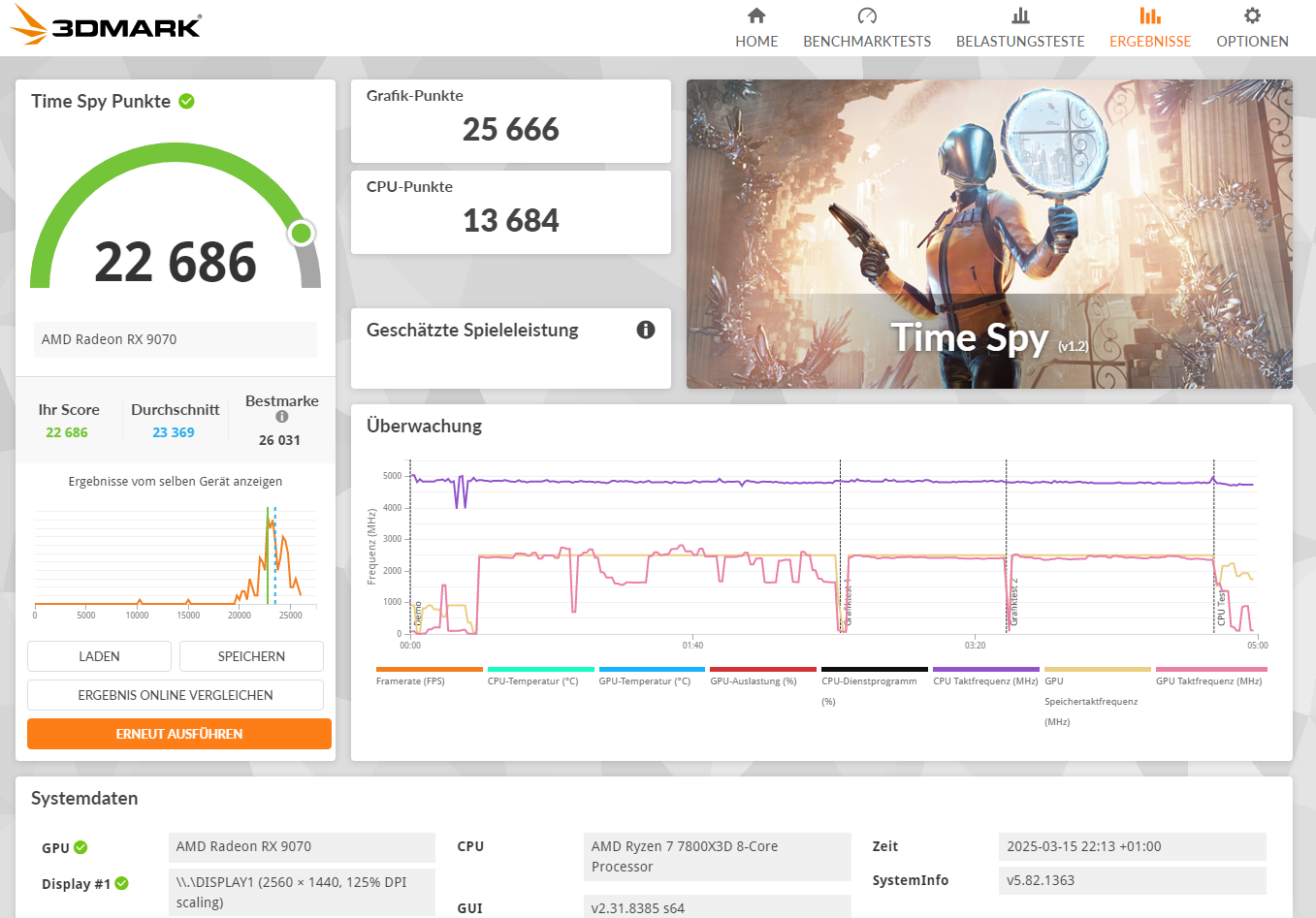Image resolution: width=1316 pixels, height=918 pixels.
Task: Click the Überwachung heading
Action: tap(425, 426)
